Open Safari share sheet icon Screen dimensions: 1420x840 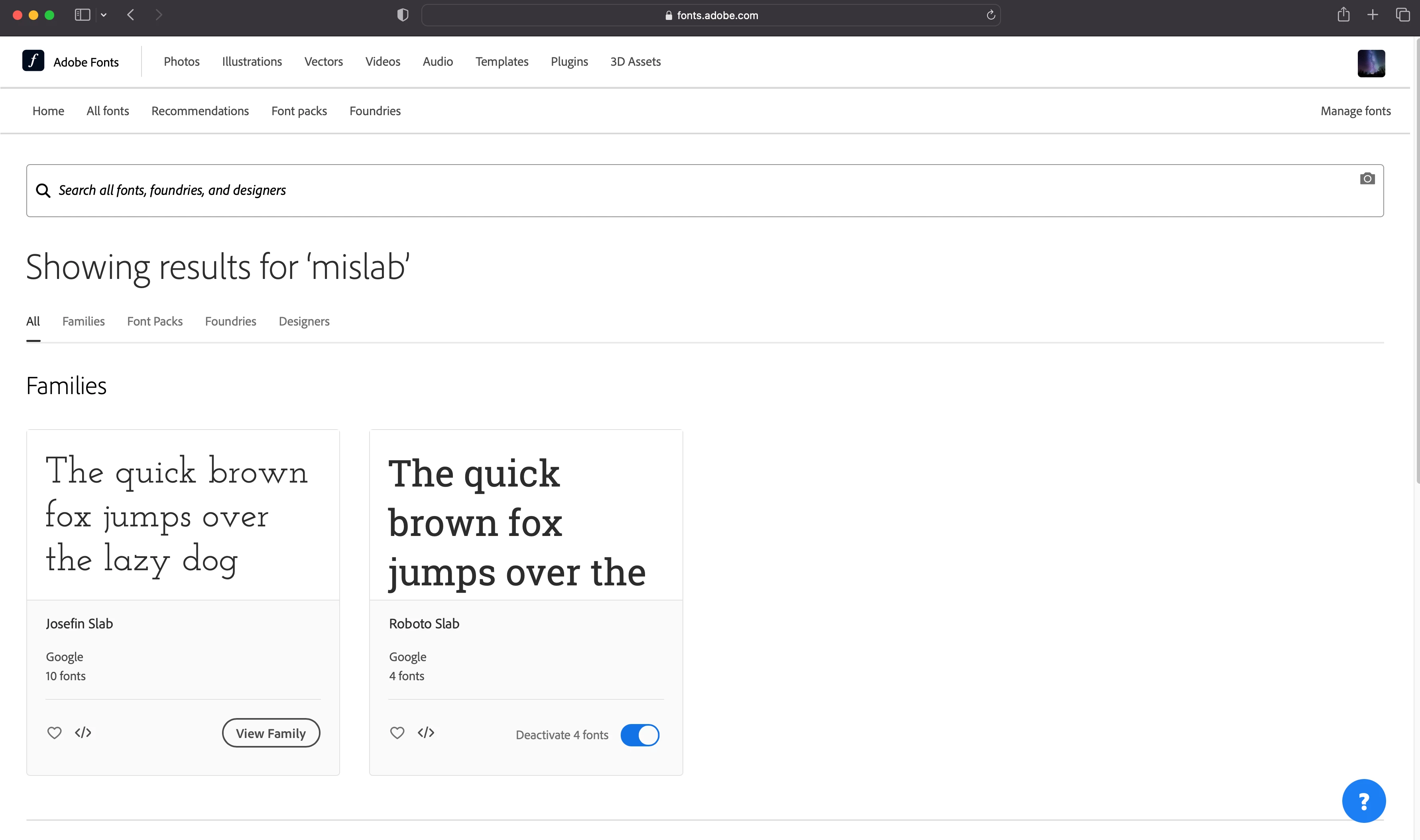[1343, 15]
